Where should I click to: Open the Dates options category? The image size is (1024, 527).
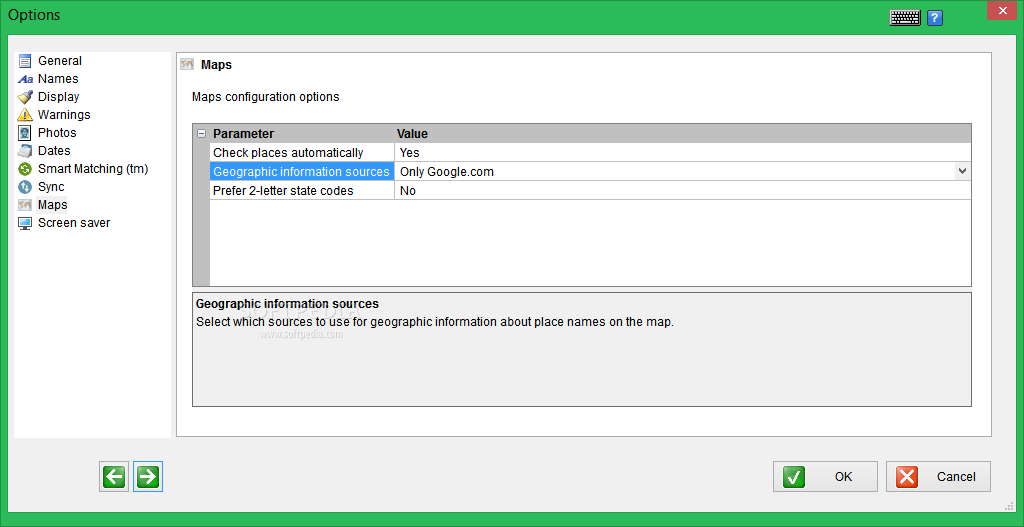54,151
